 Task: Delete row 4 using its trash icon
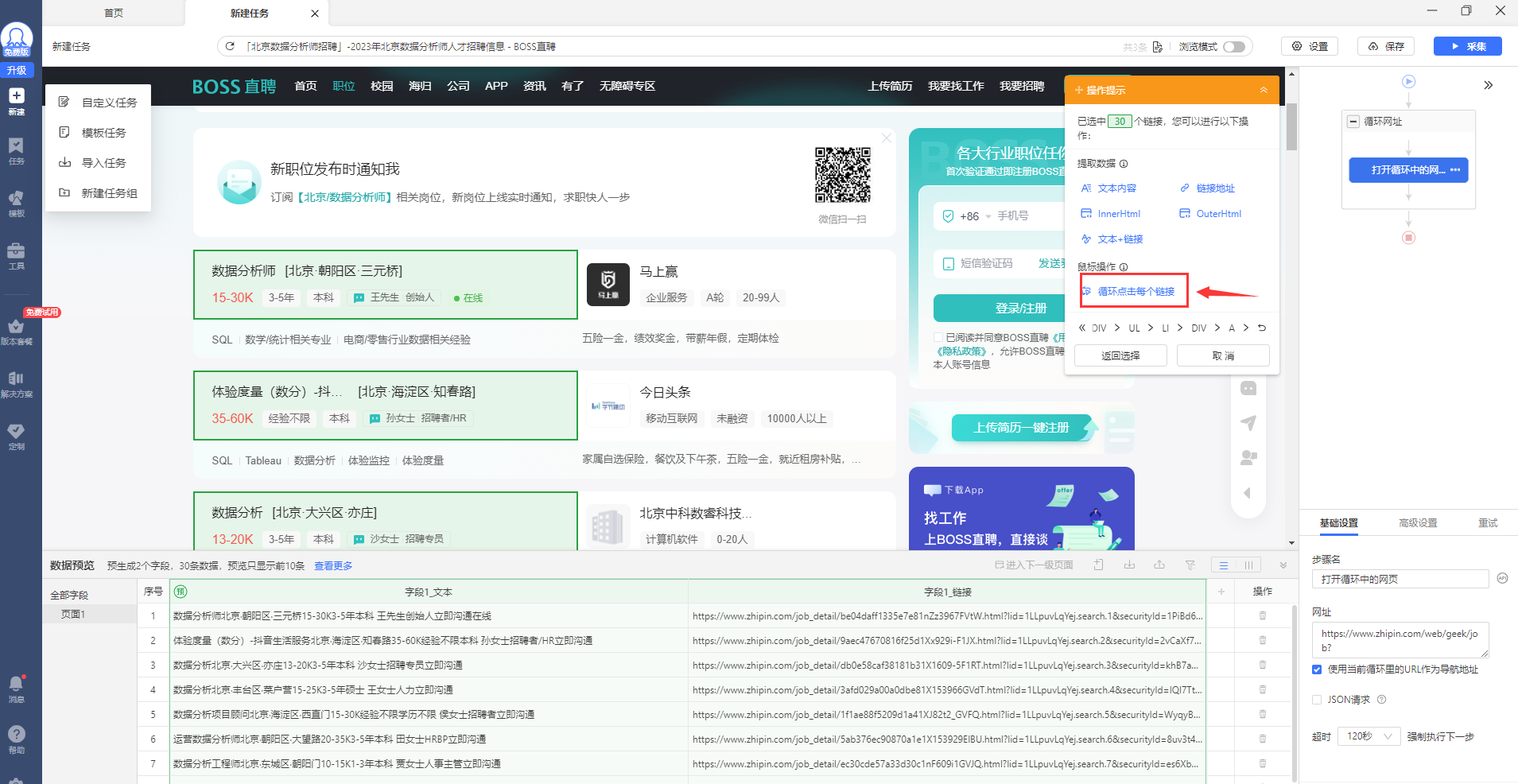(1263, 689)
